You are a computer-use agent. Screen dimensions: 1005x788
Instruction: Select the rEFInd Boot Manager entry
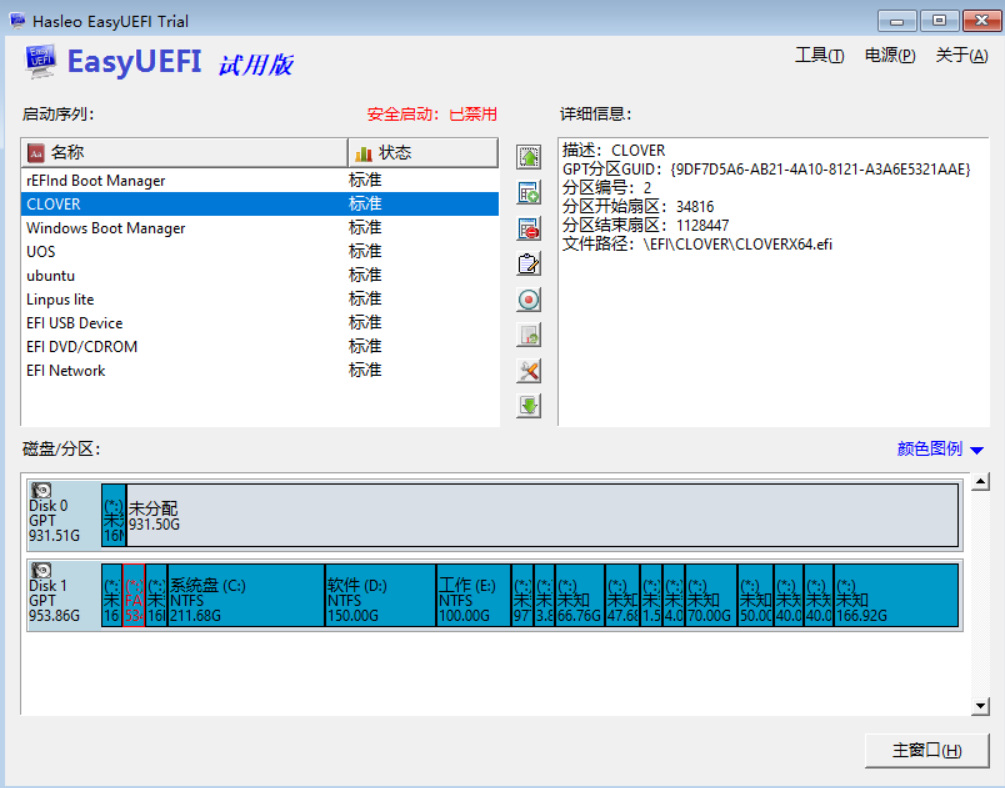pyautogui.click(x=260, y=180)
